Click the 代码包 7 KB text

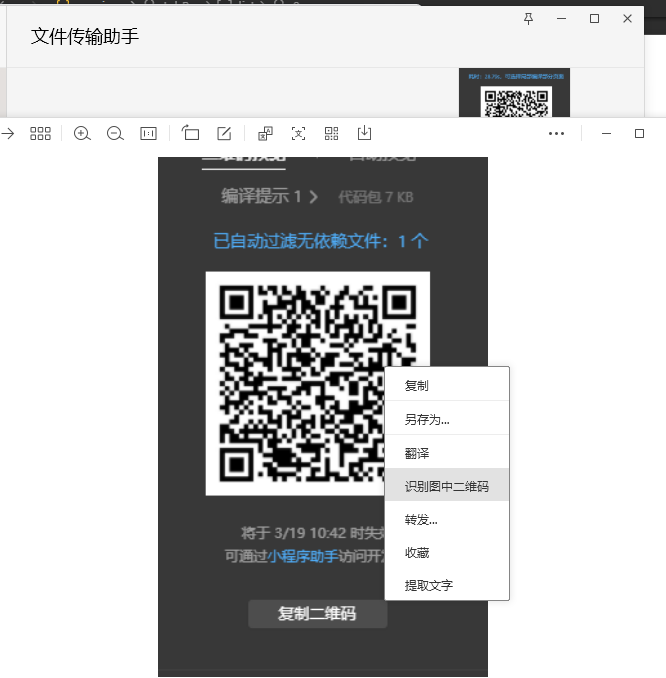tap(375, 197)
